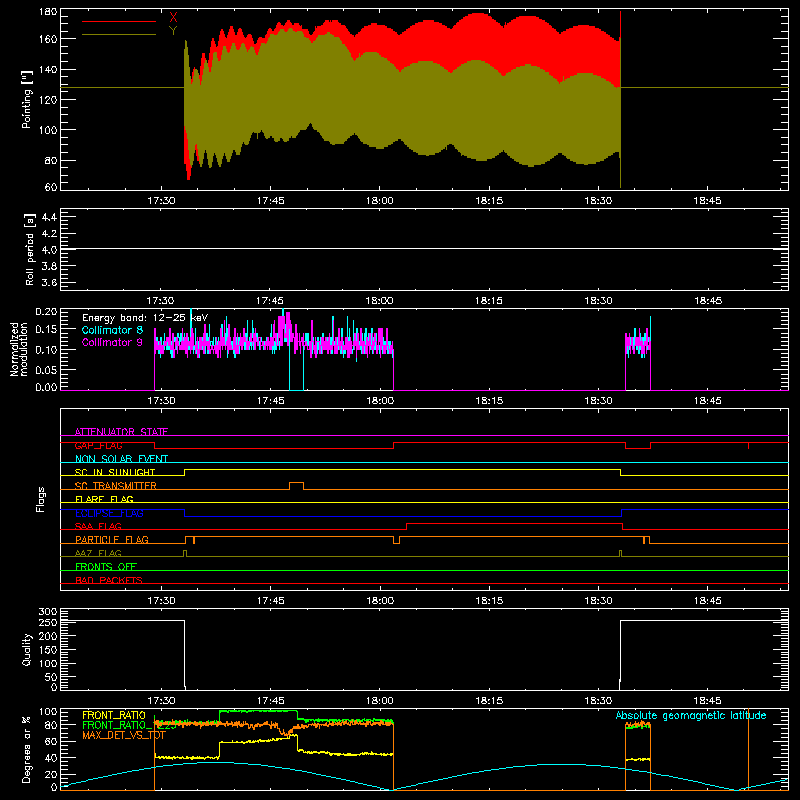Click the GAP_FLAG dip near 18:35
The height and width of the screenshot is (800, 800).
[x=638, y=446]
